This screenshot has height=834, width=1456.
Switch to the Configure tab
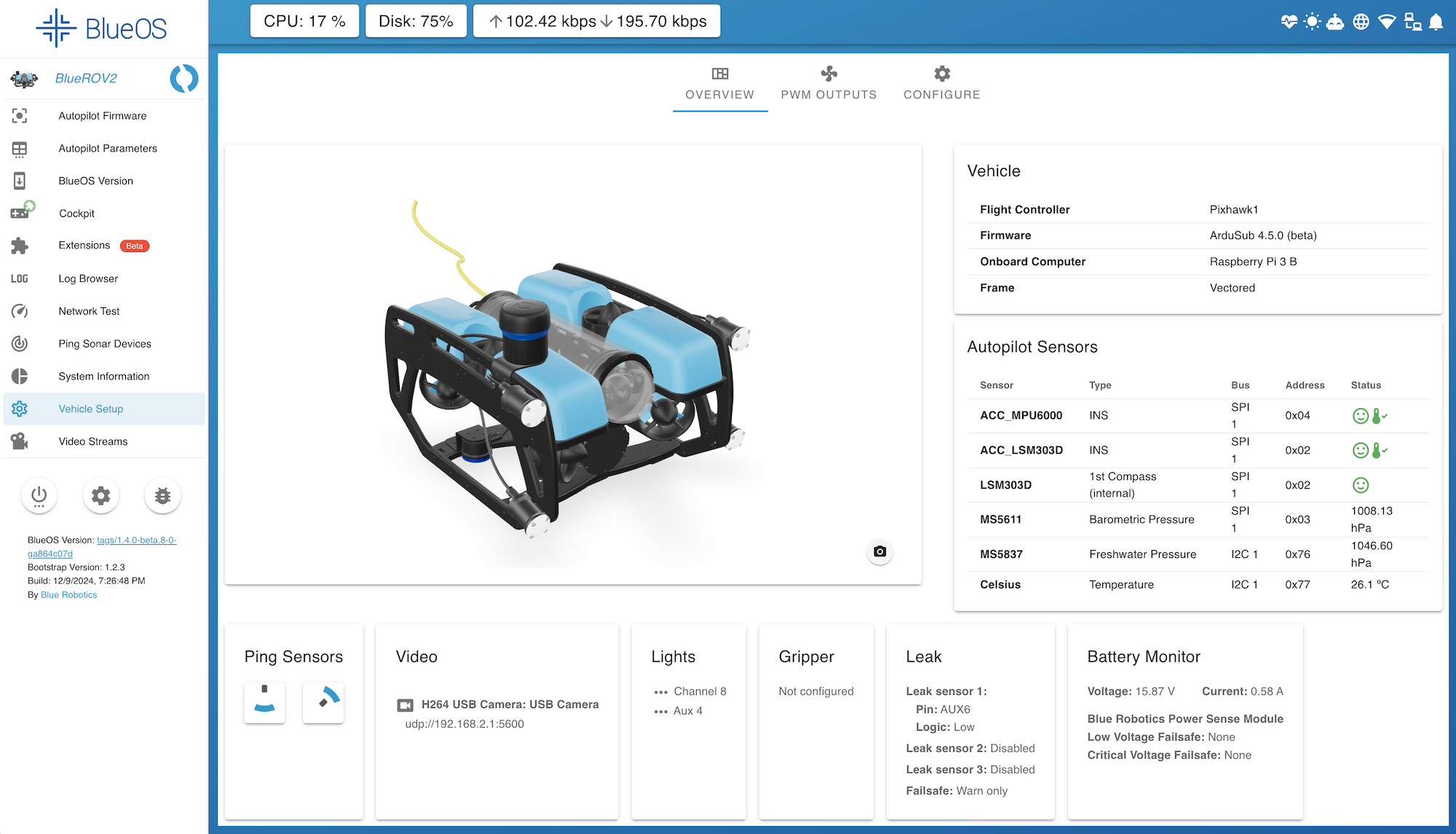pos(941,84)
